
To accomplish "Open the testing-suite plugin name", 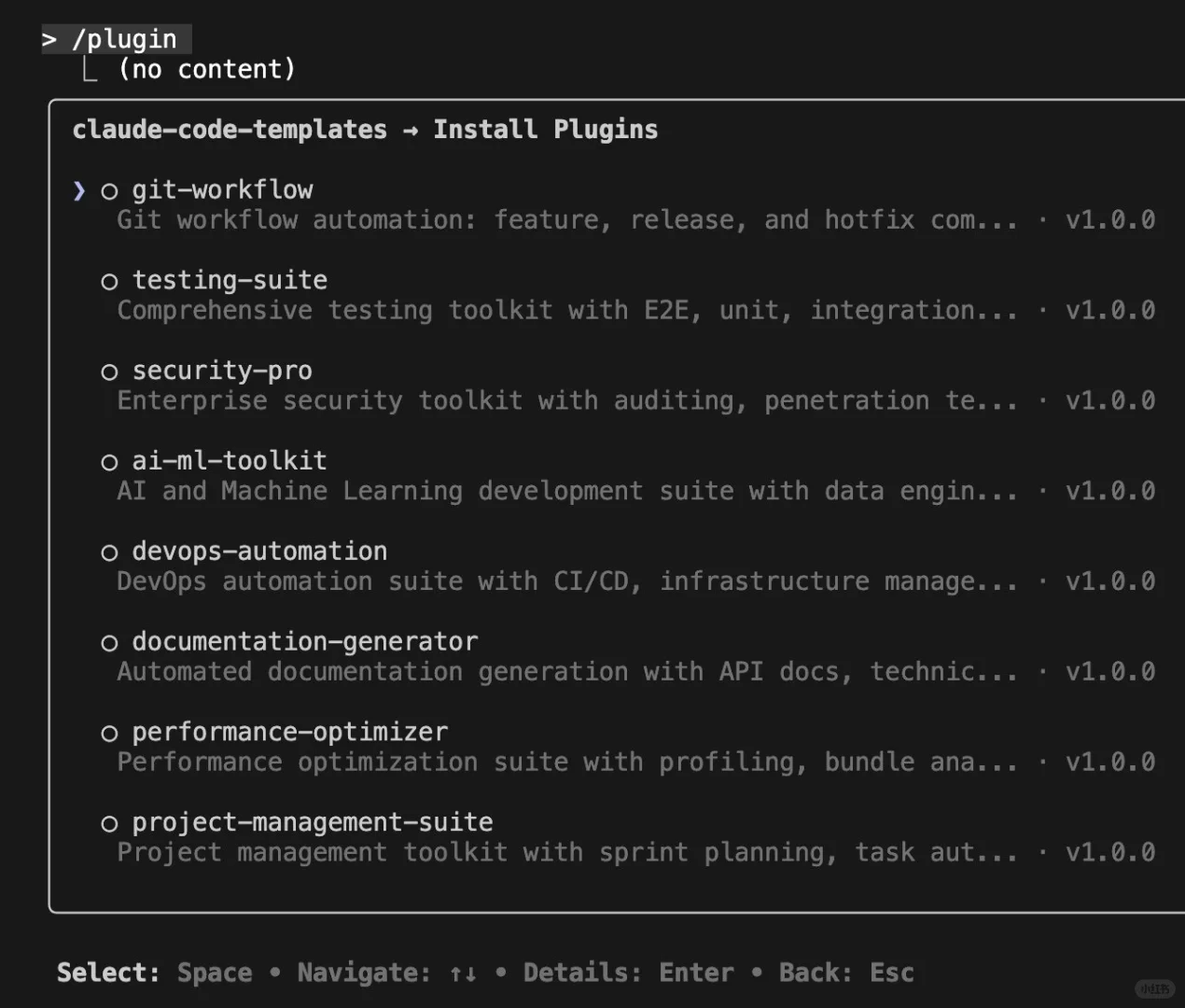I will 230,280.
